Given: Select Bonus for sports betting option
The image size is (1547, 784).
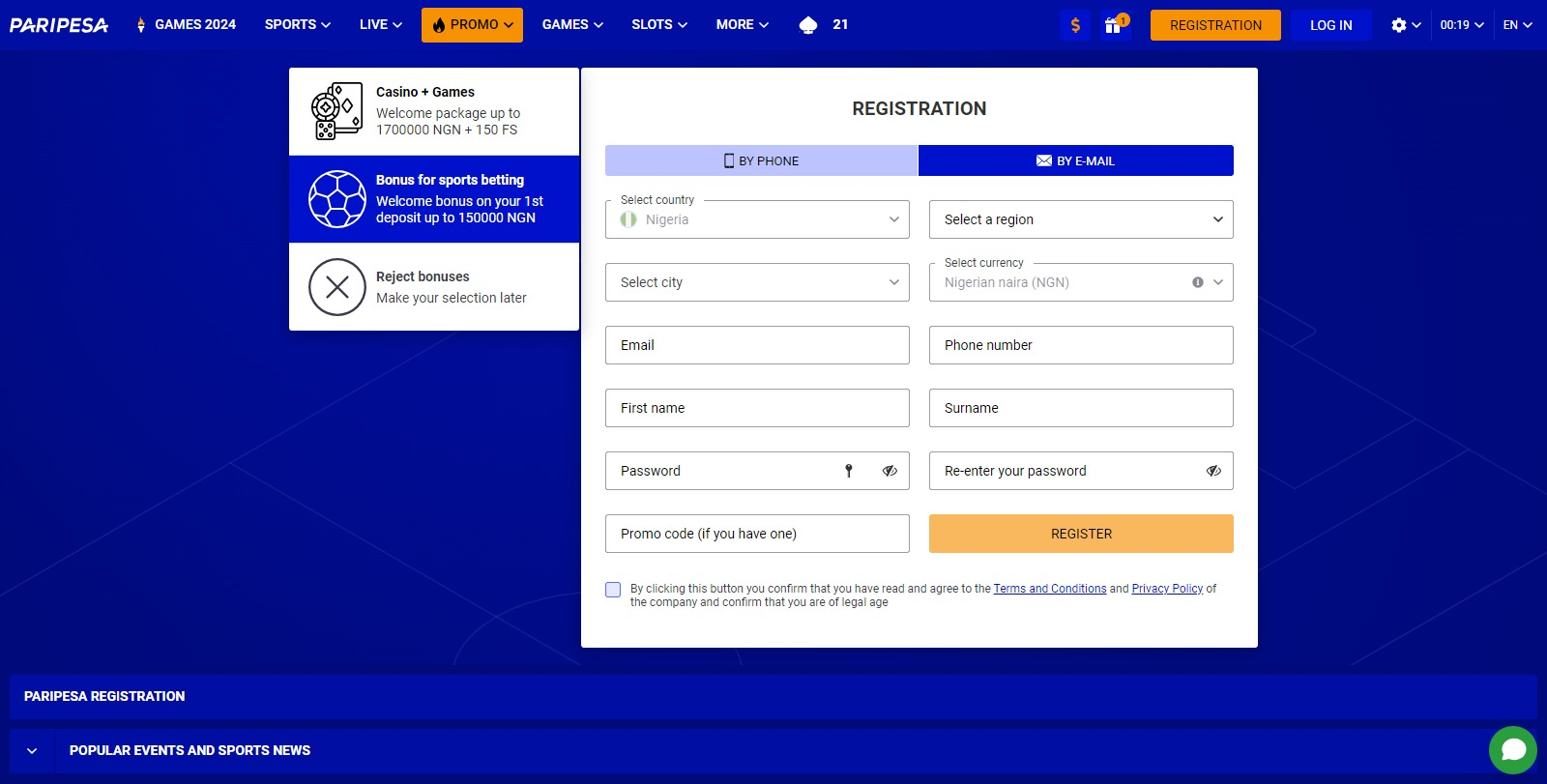Looking at the screenshot, I should pos(434,199).
